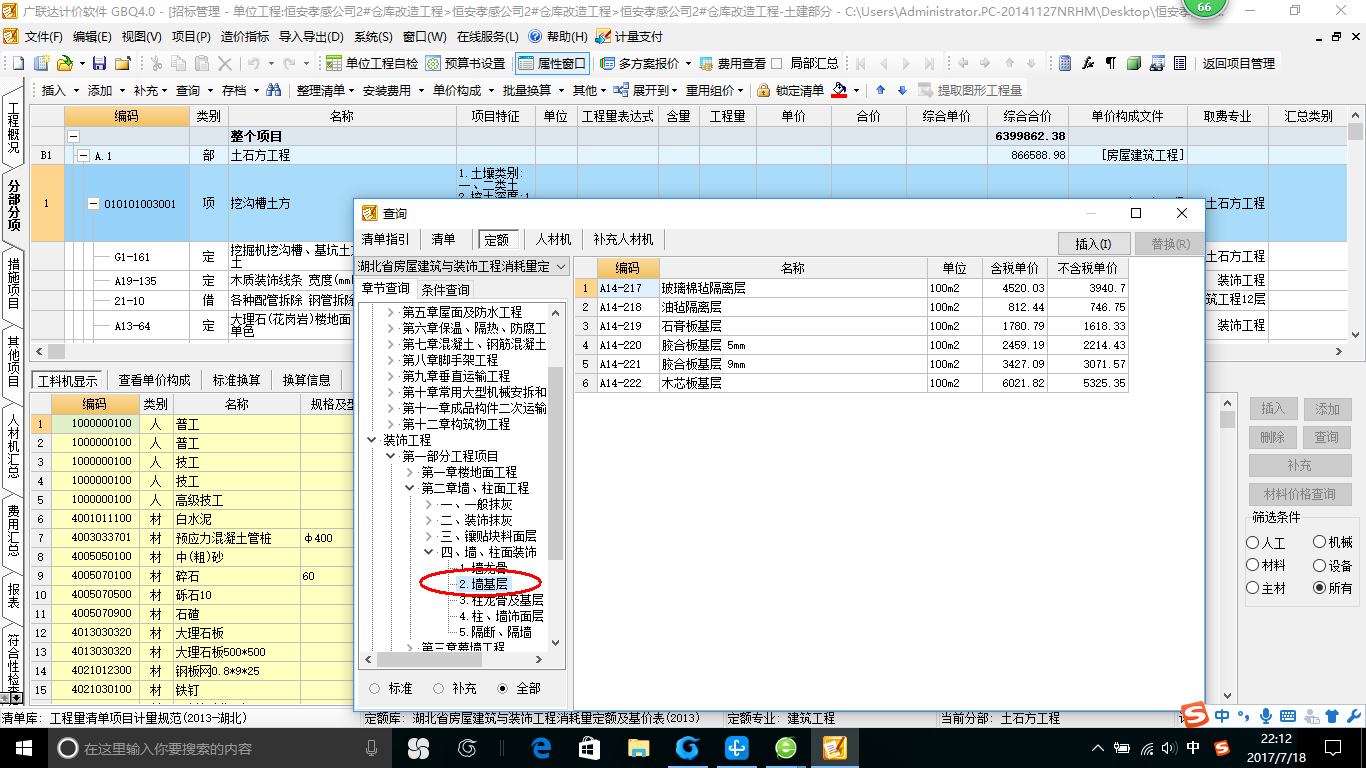Click the 插入(I) button in query dialog
The height and width of the screenshot is (768, 1366).
[1093, 244]
